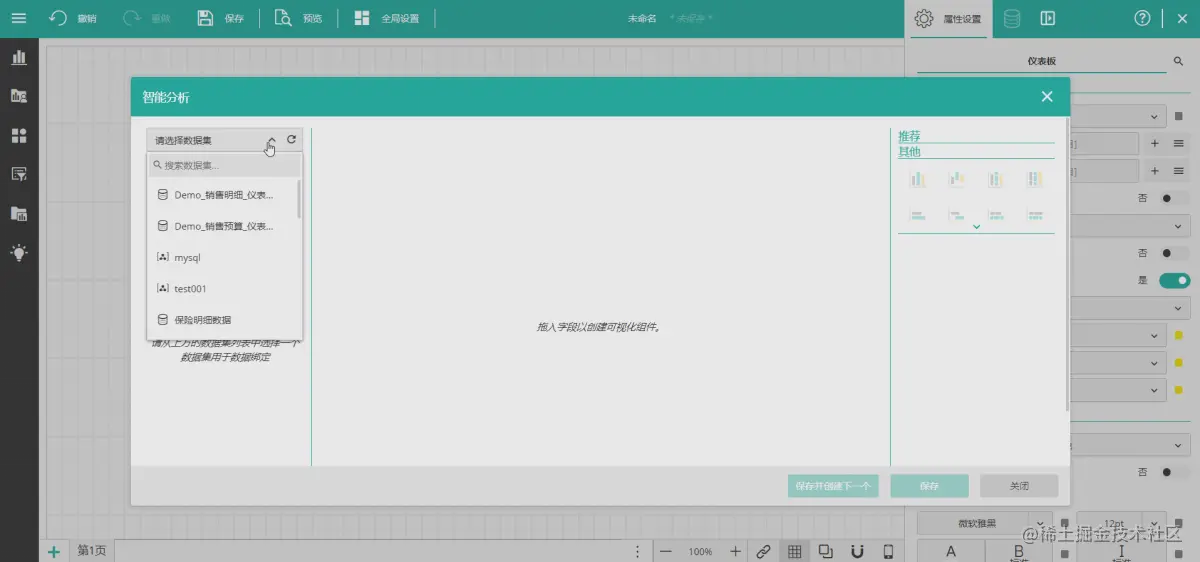
Task: Collapse the 请选择数据集 dropdown
Action: click(270, 140)
